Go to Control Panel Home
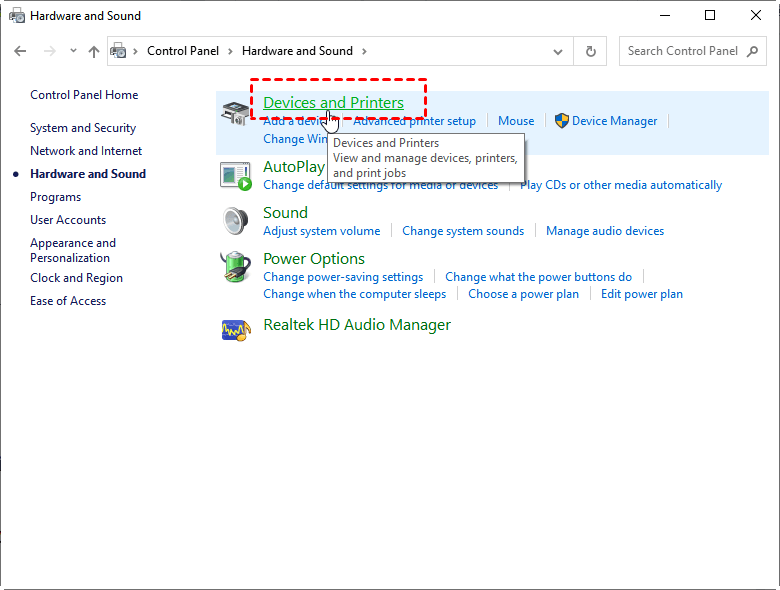 tap(84, 95)
